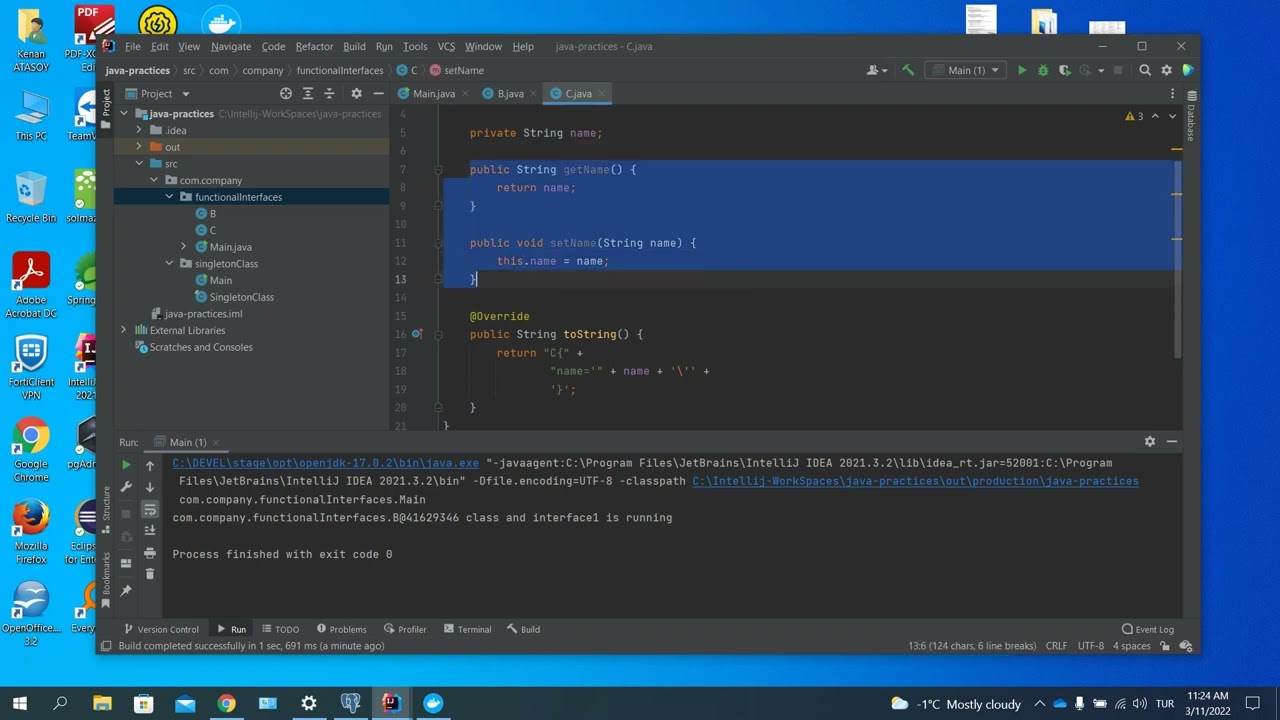Open the Refactor menu
Viewport: 1280px width, 720px height.
tap(314, 46)
